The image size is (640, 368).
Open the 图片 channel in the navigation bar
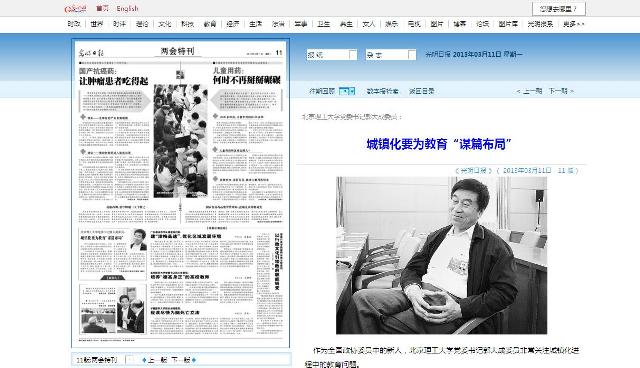tap(437, 24)
